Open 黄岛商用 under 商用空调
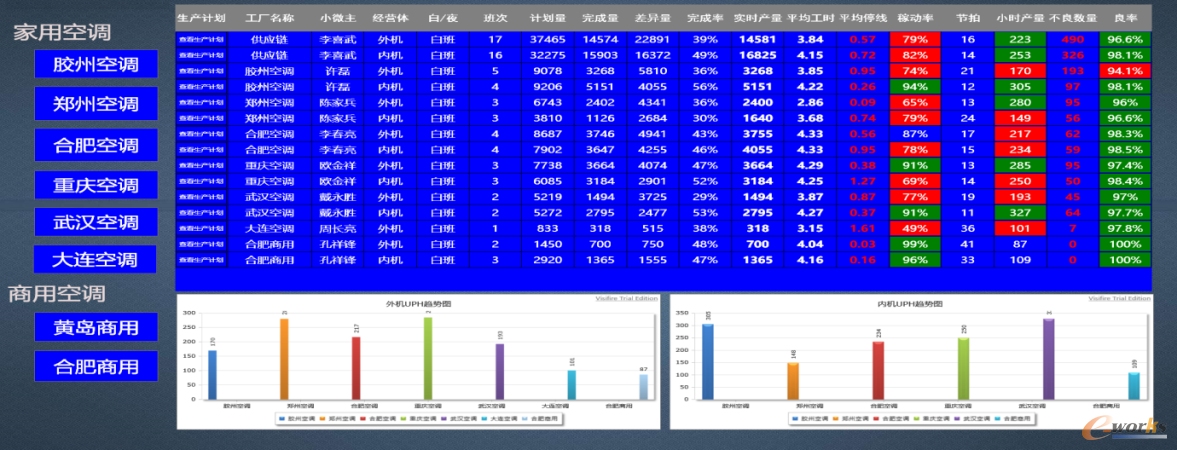 coord(96,327)
